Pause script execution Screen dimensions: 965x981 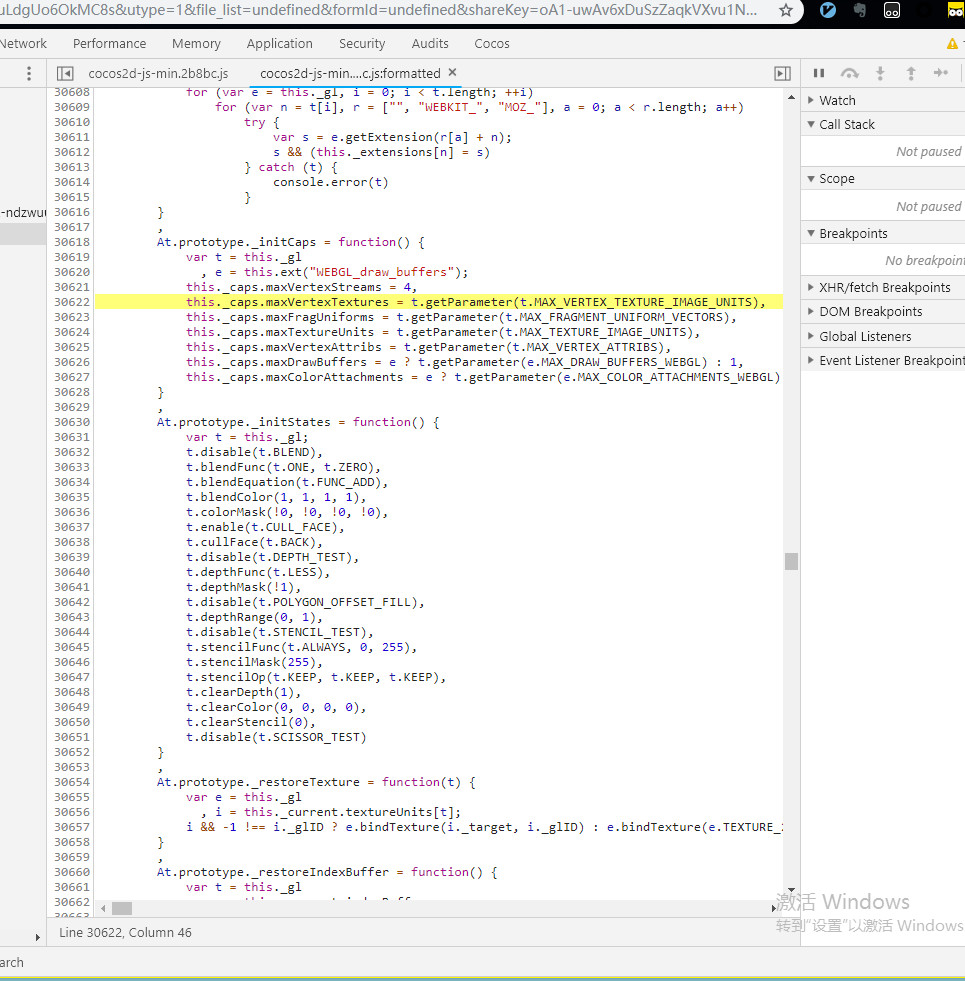point(819,73)
